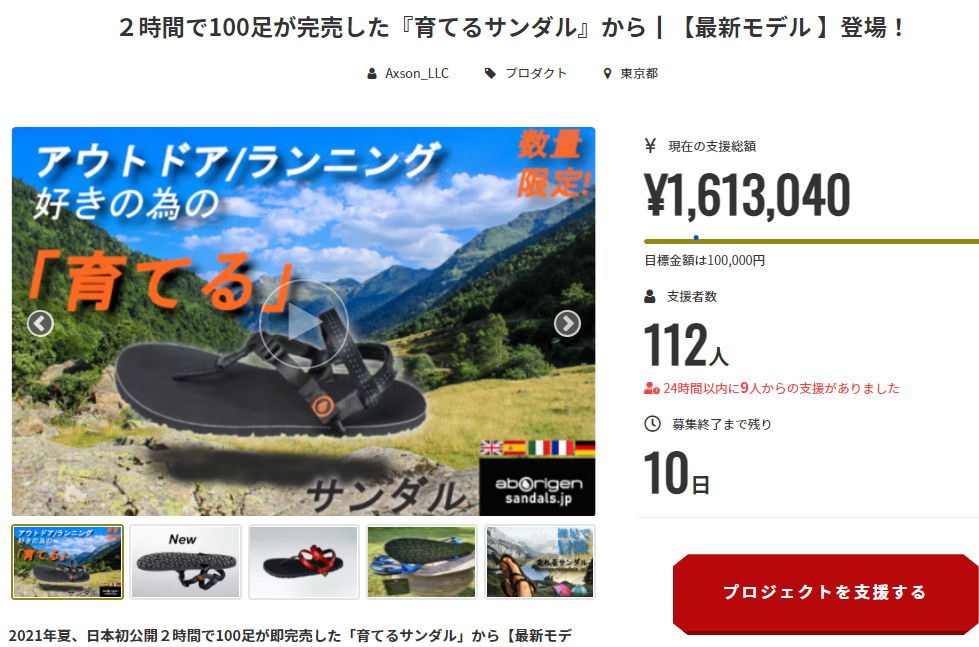Go to previous slide with left arrow
The width and height of the screenshot is (979, 647).
click(x=41, y=324)
